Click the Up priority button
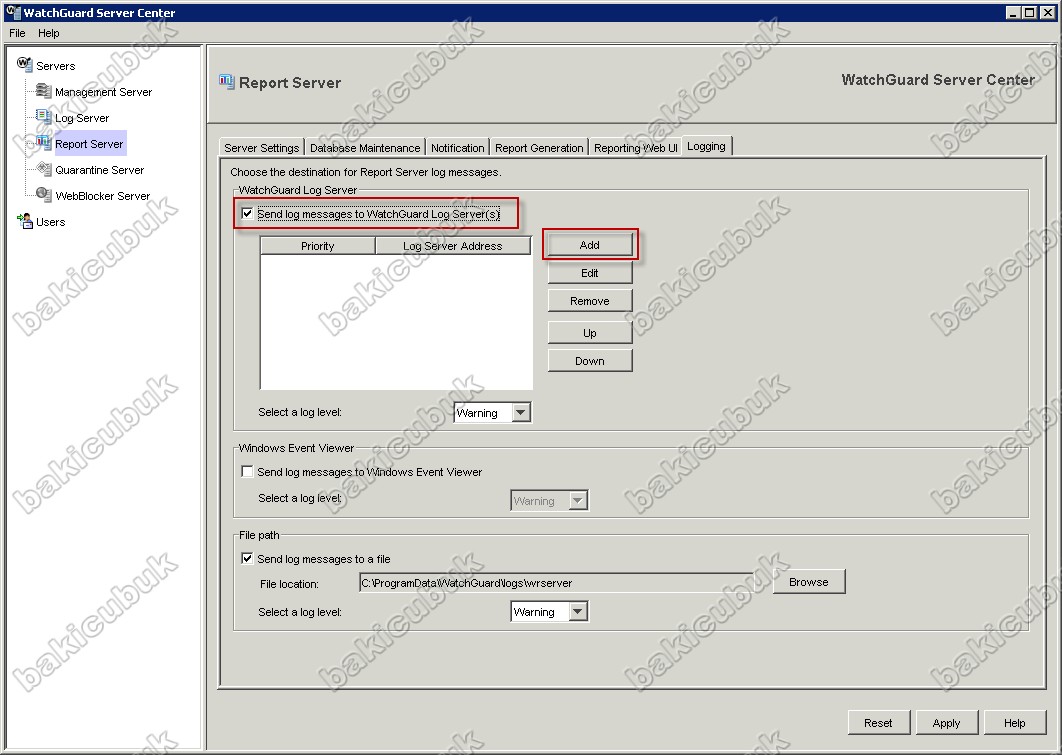The height and width of the screenshot is (755, 1062). [590, 333]
